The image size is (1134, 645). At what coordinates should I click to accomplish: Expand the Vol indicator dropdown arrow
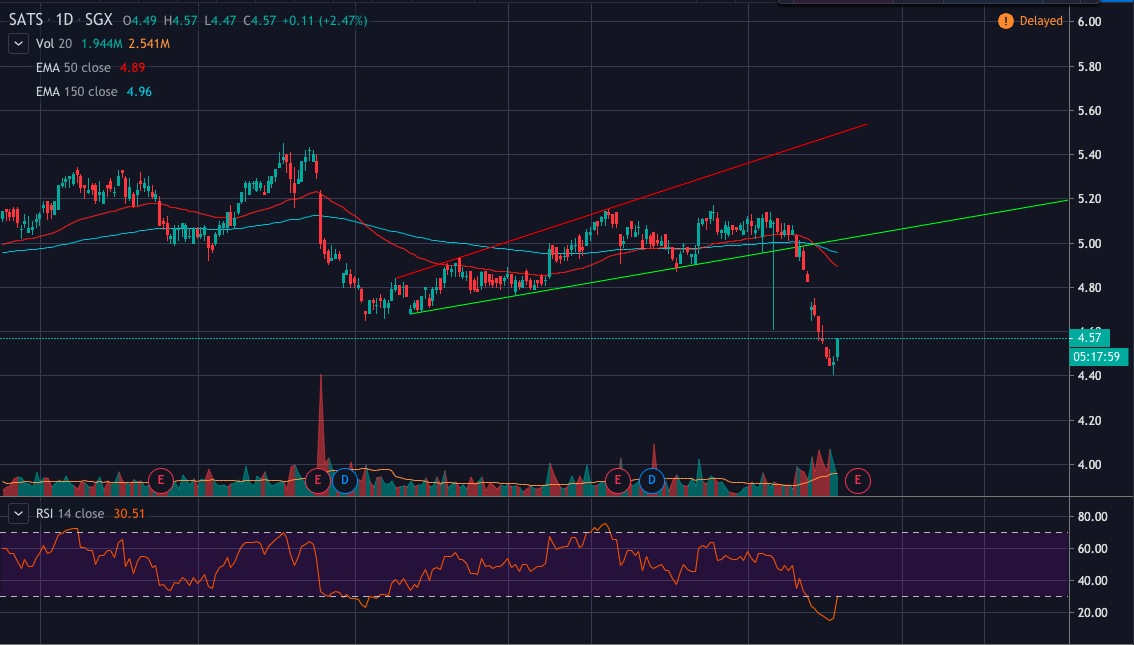click(17, 43)
